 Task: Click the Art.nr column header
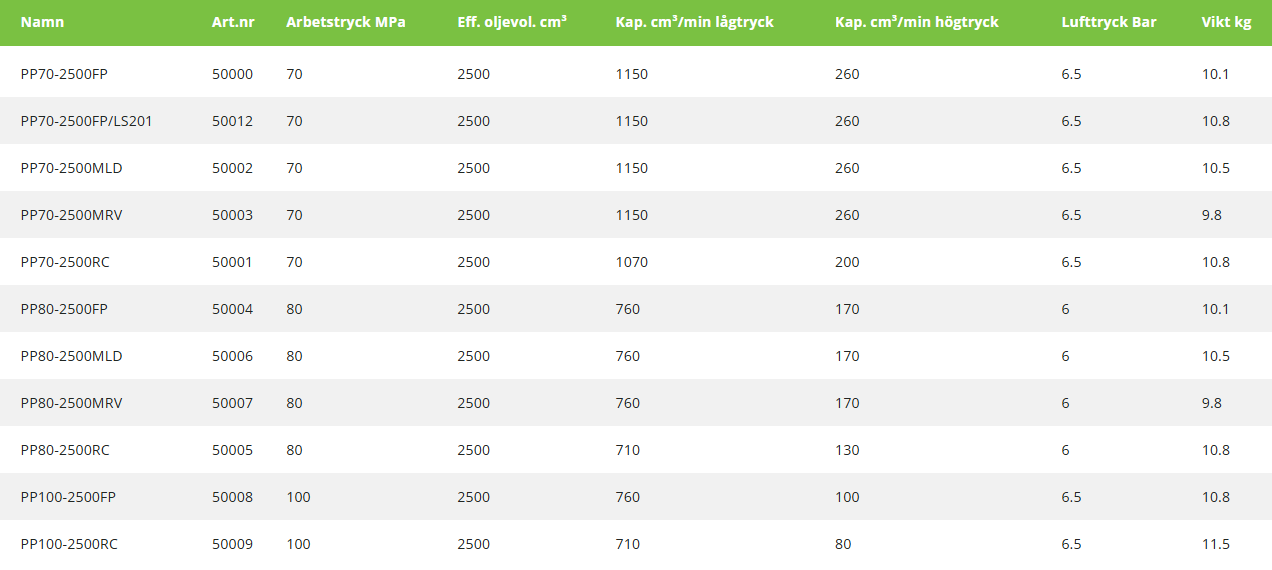point(233,22)
